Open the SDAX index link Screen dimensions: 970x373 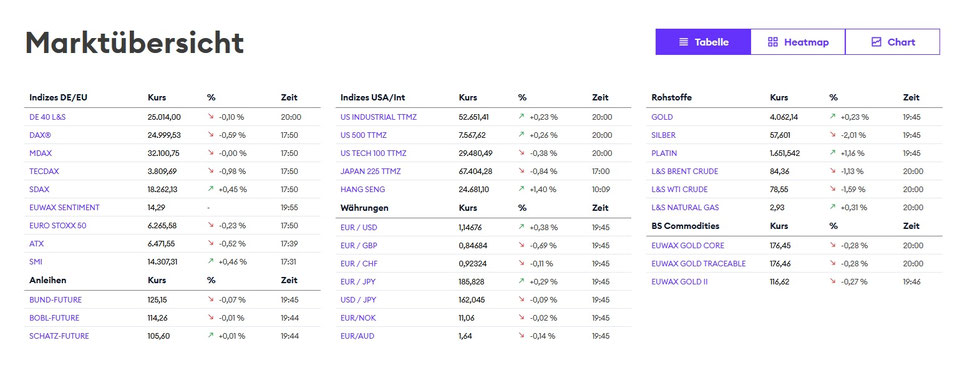pyautogui.click(x=39, y=189)
